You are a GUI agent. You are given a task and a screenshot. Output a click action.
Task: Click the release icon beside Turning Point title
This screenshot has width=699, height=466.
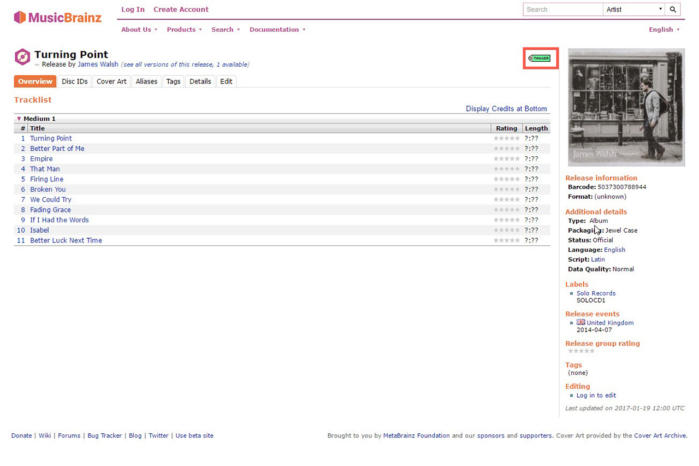click(x=22, y=57)
